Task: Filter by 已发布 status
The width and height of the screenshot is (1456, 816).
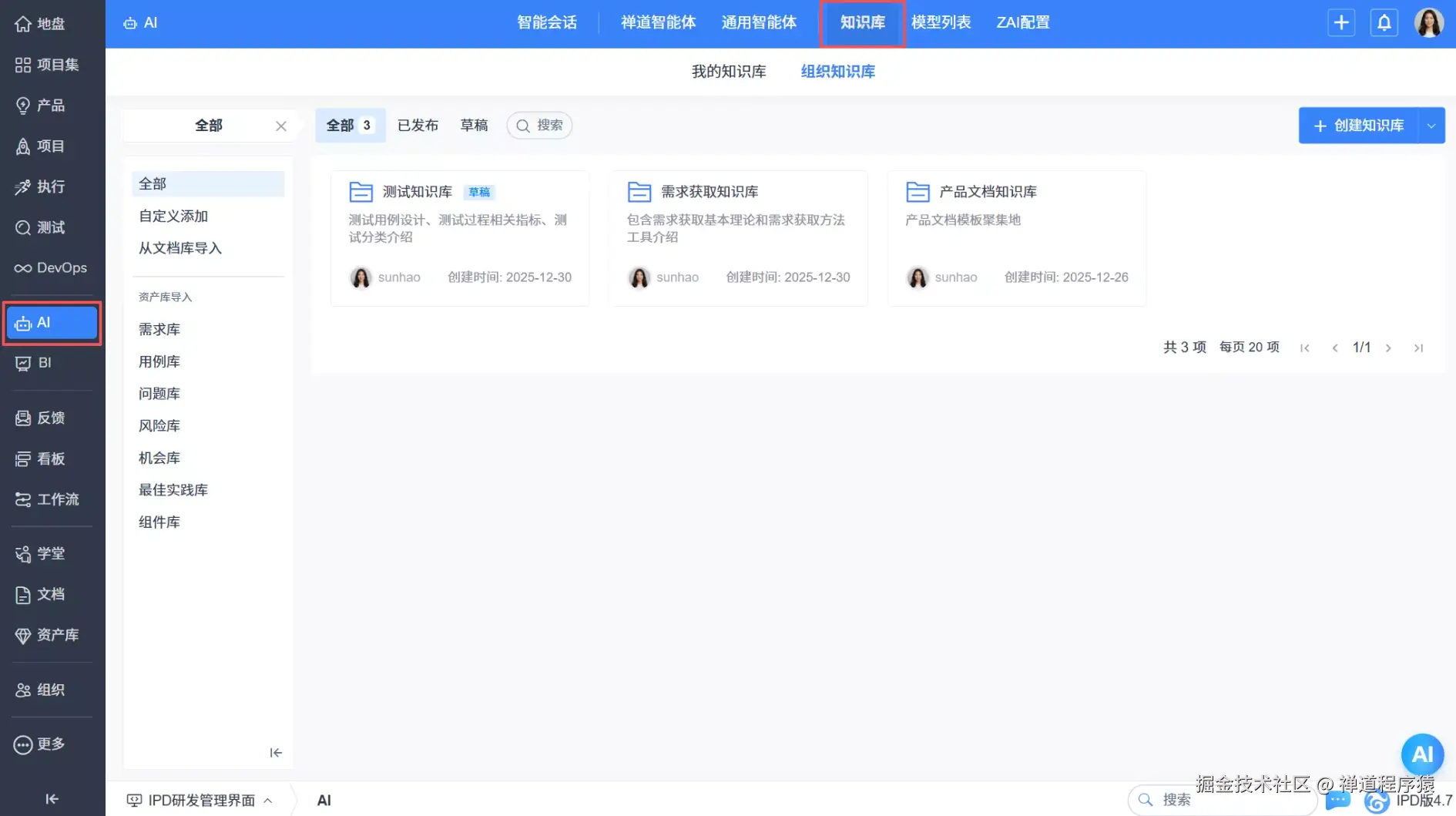Action: tap(418, 126)
